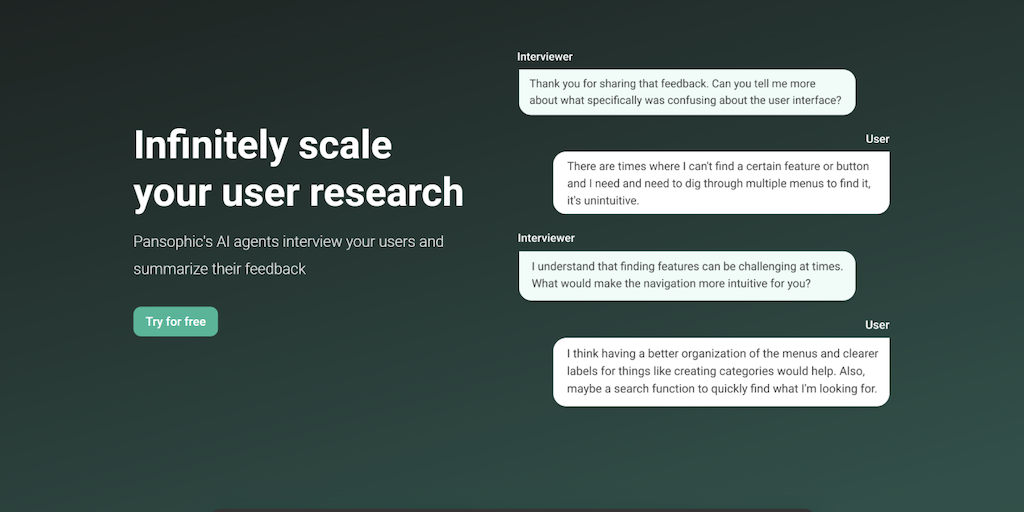
Task: Select the "I think having a better organization" bubble
Action: [721, 371]
